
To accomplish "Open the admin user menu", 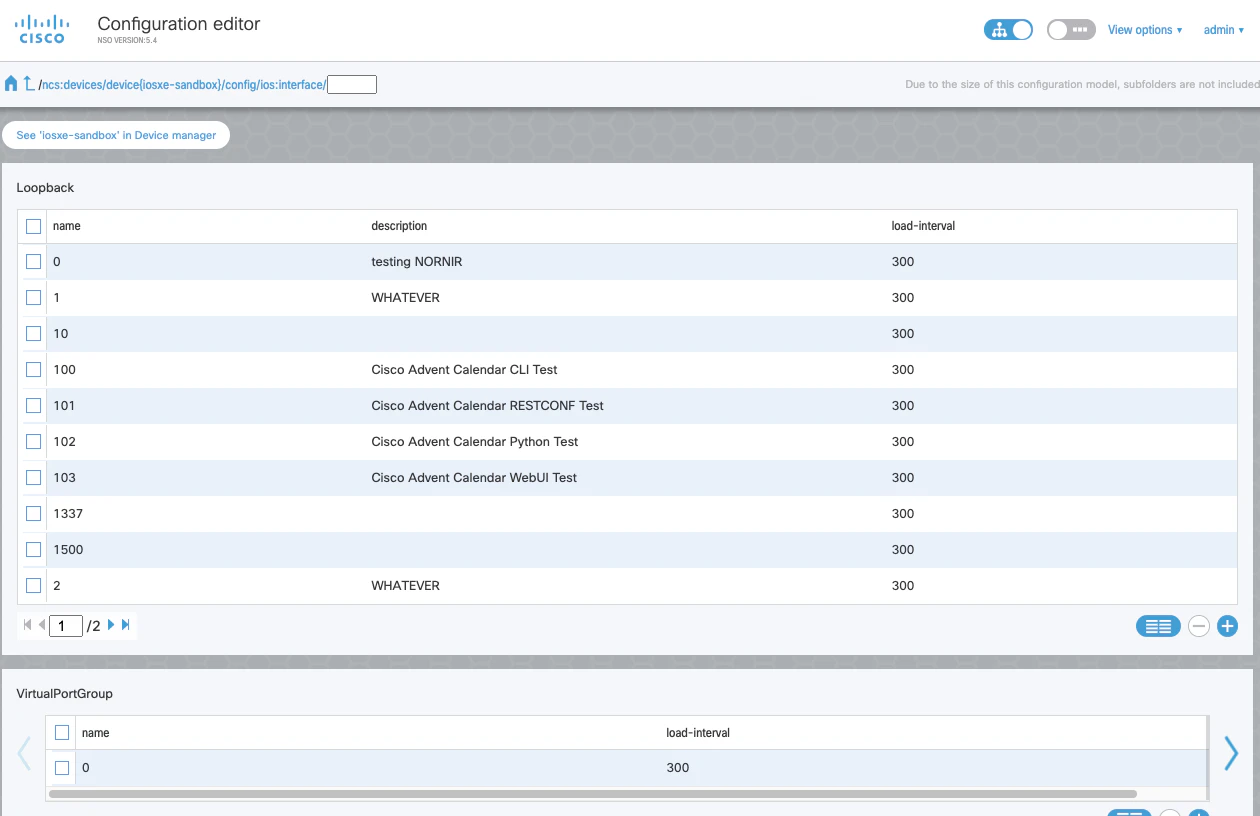I will point(1224,30).
